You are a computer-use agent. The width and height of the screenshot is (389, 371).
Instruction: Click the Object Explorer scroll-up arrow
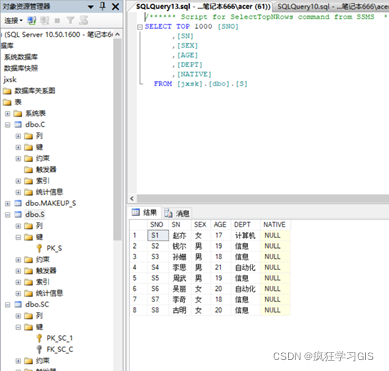(x=117, y=34)
